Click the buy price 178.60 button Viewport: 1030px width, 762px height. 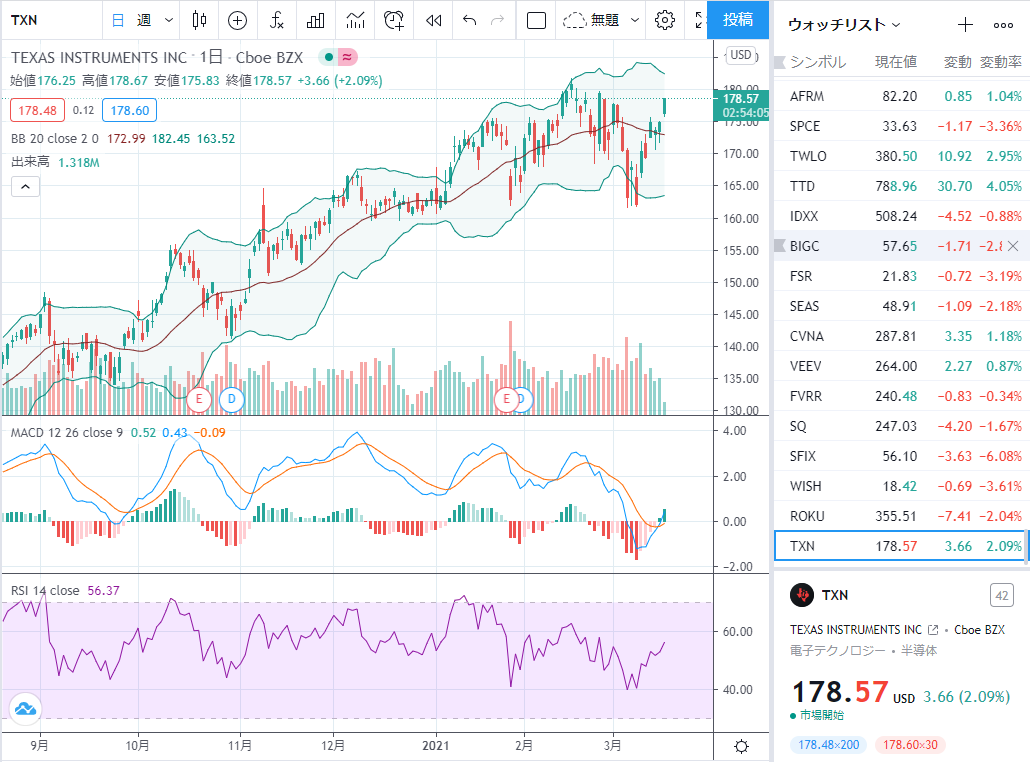129,110
